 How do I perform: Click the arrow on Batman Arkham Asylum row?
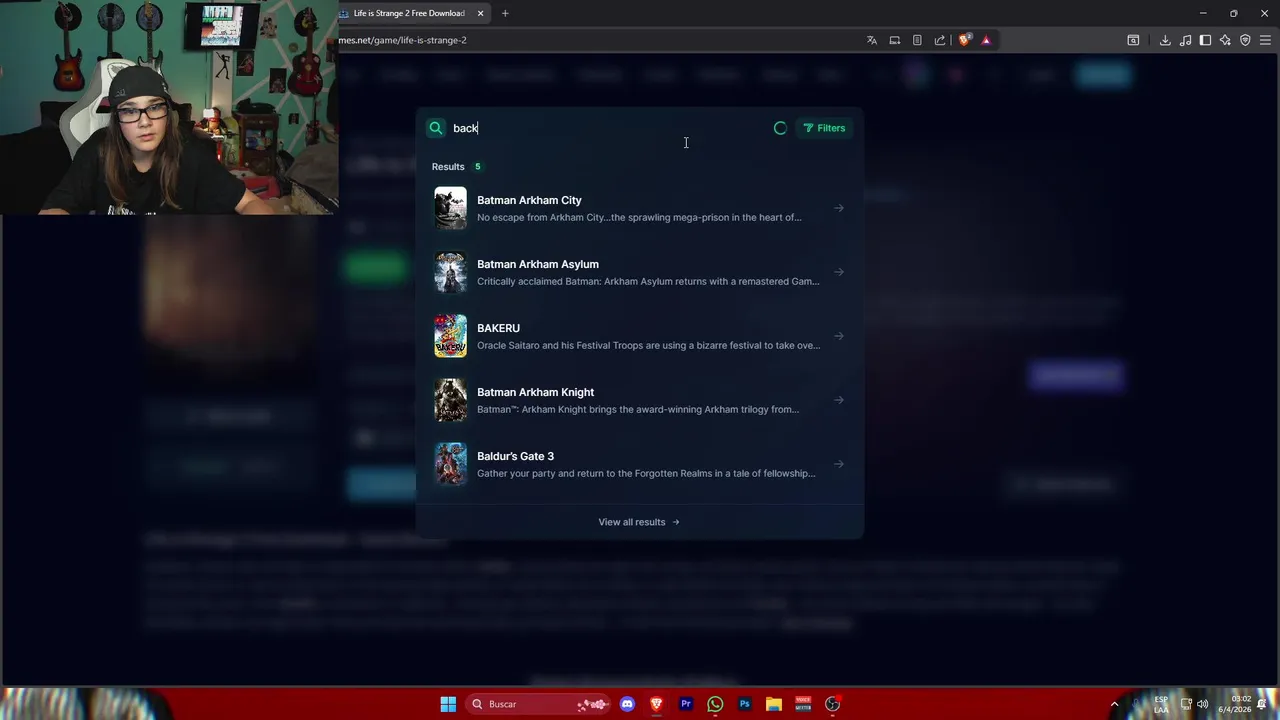(839, 272)
